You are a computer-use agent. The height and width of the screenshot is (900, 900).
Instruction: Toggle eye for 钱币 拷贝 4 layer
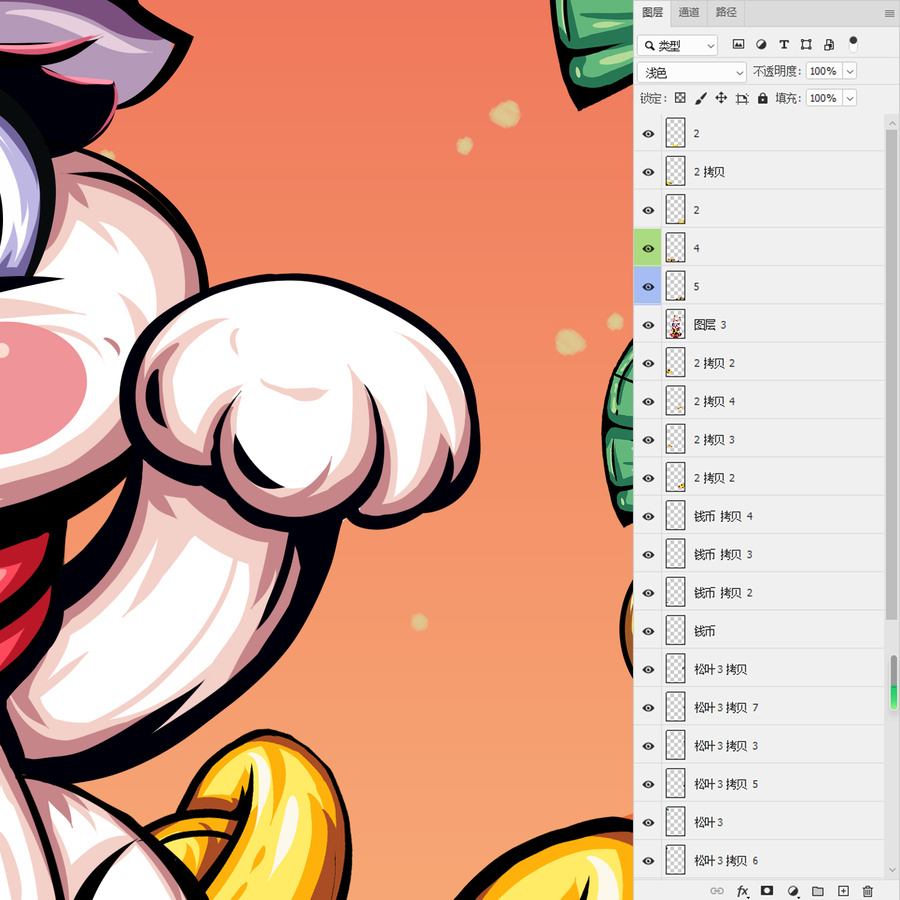pyautogui.click(x=648, y=517)
